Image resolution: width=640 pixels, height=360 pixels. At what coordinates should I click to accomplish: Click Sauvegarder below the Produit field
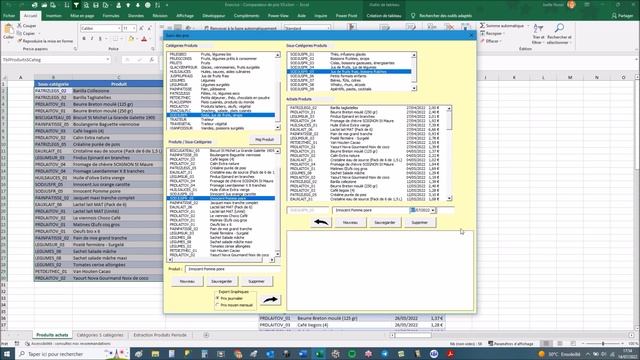[222, 281]
